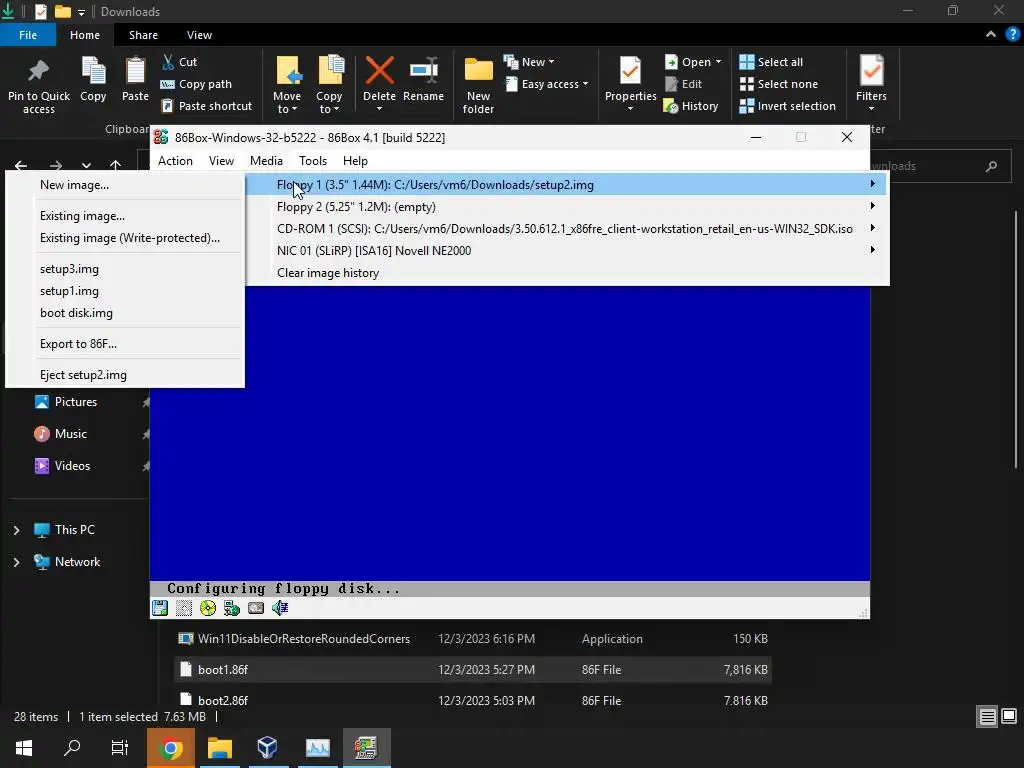Expand This PC in navigation pane

point(16,530)
